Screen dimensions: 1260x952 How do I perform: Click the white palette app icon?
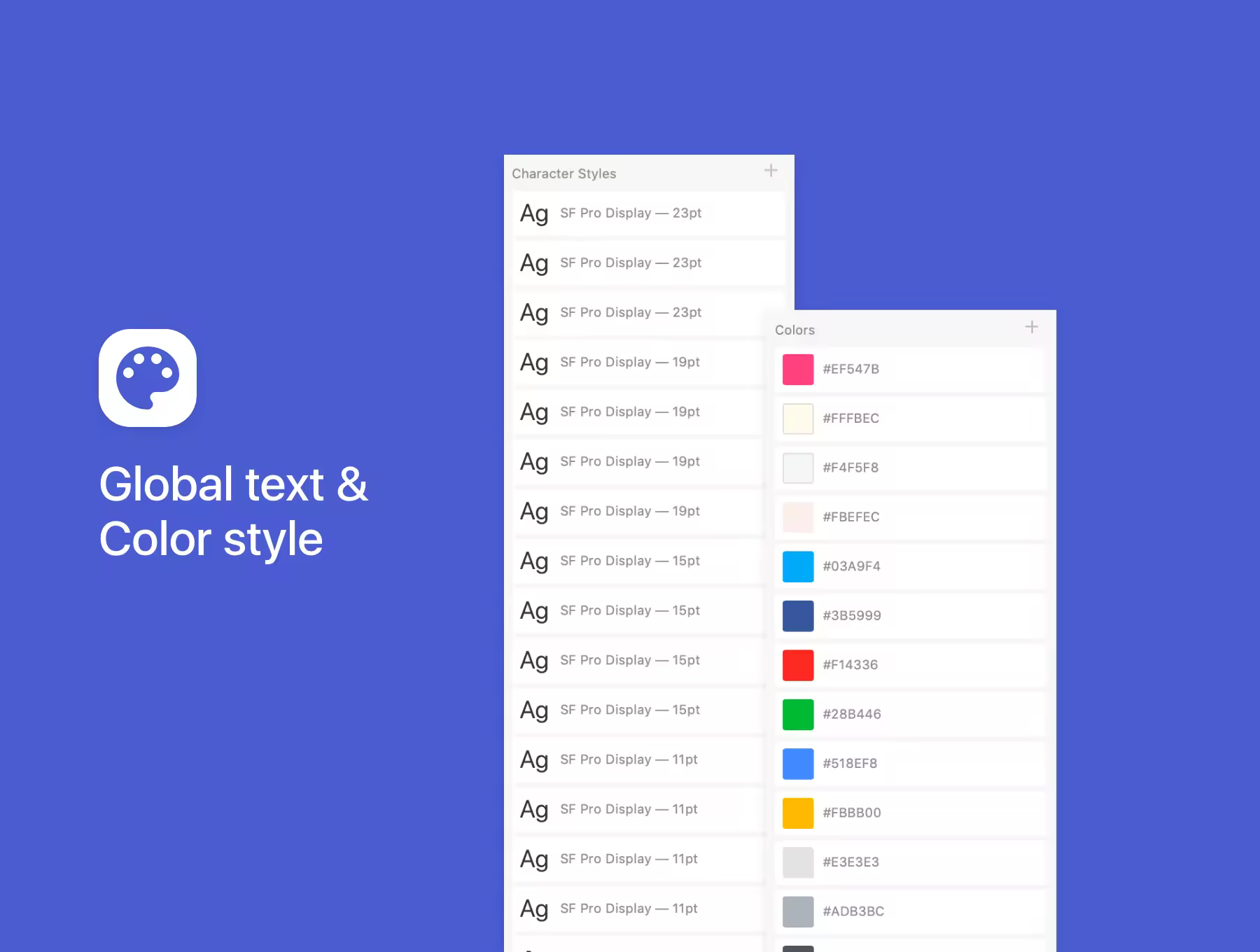click(148, 378)
